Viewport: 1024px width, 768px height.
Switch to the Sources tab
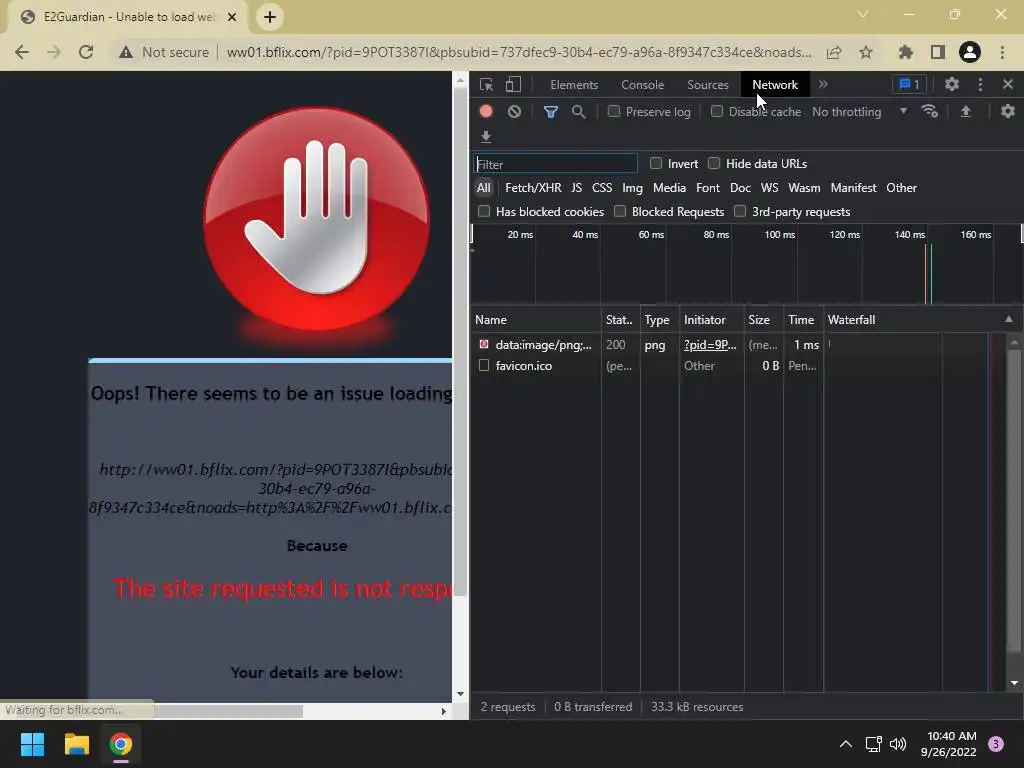(x=707, y=84)
